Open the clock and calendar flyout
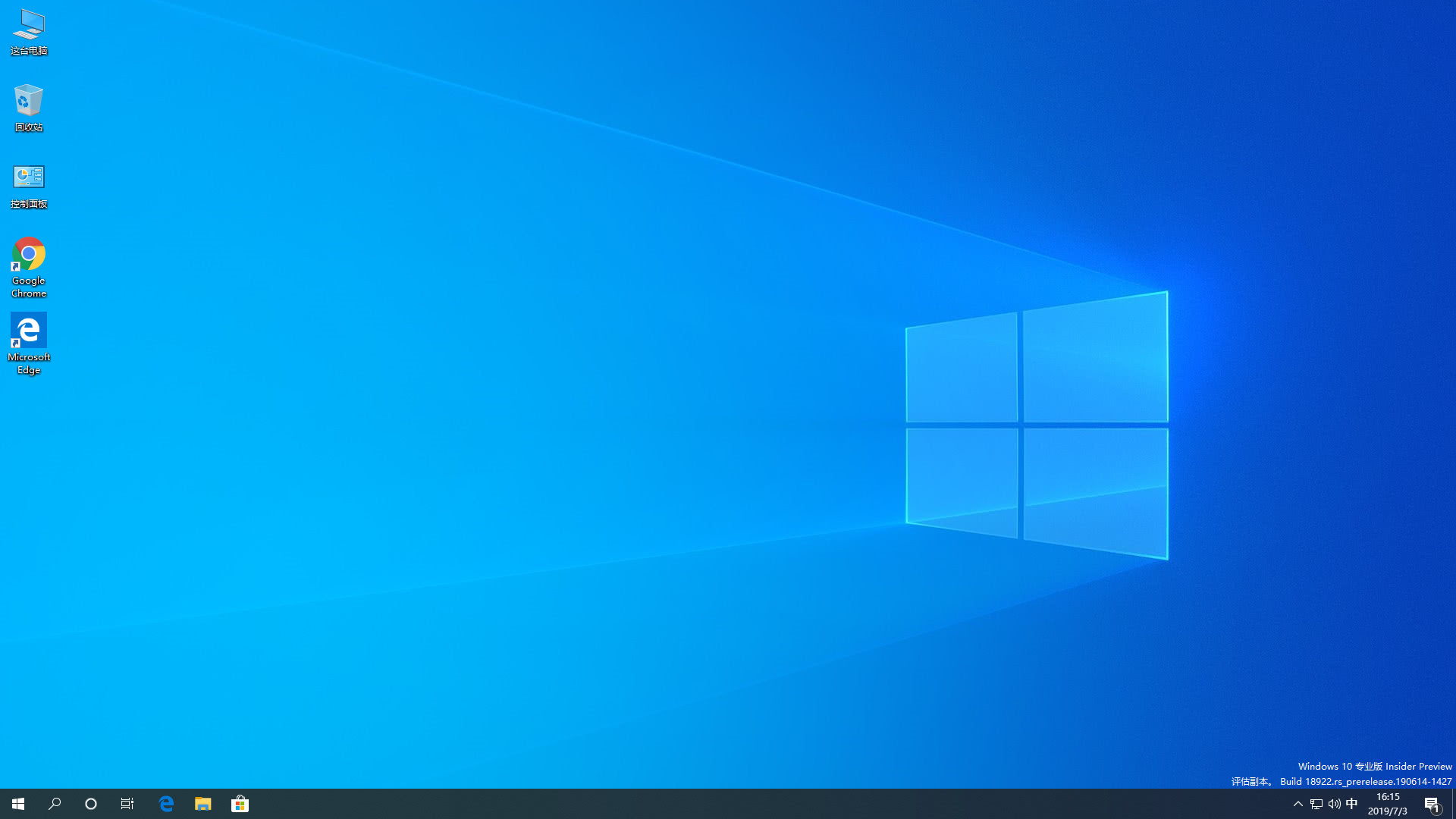1456x819 pixels. [1388, 804]
